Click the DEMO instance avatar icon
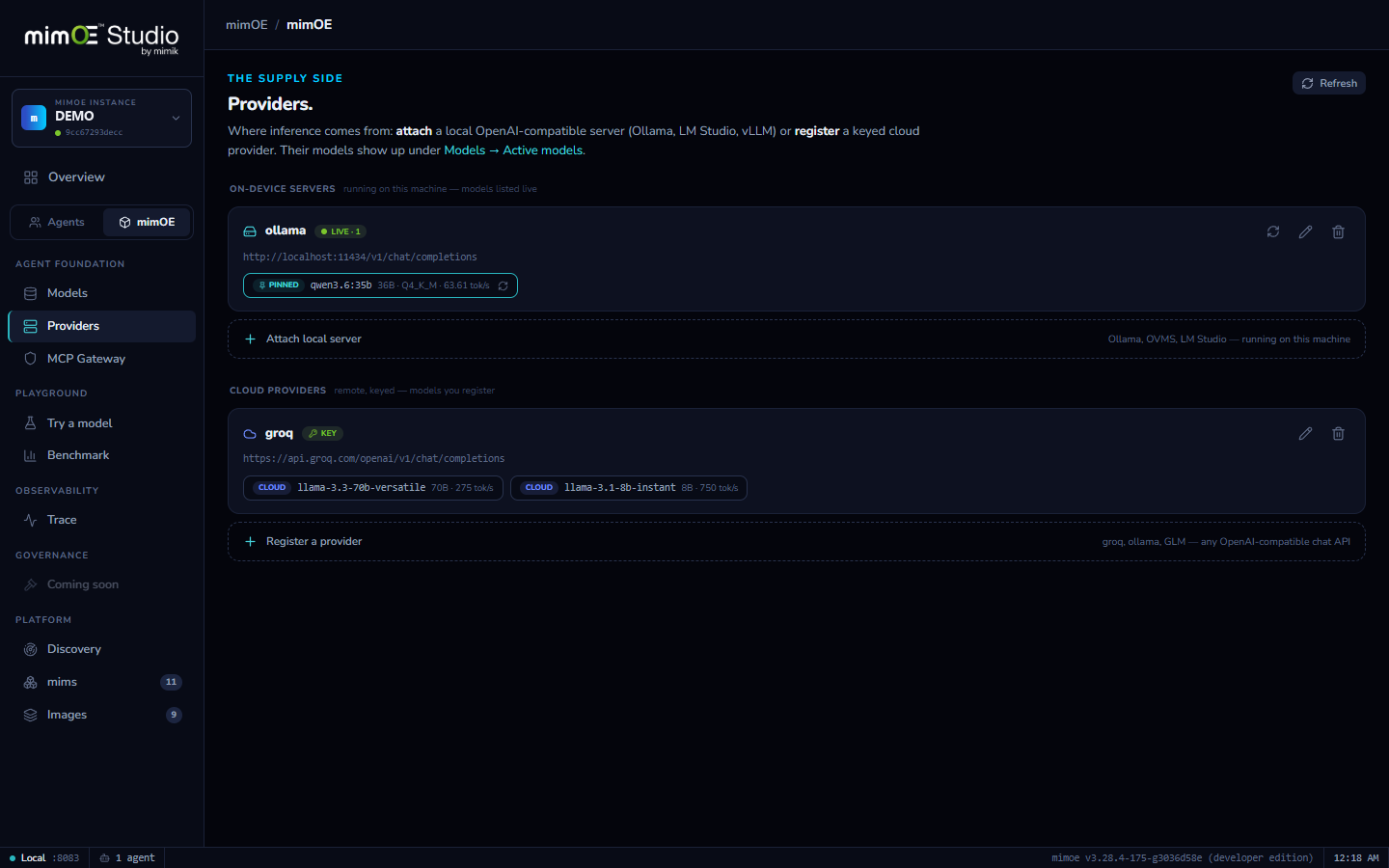 (x=34, y=118)
